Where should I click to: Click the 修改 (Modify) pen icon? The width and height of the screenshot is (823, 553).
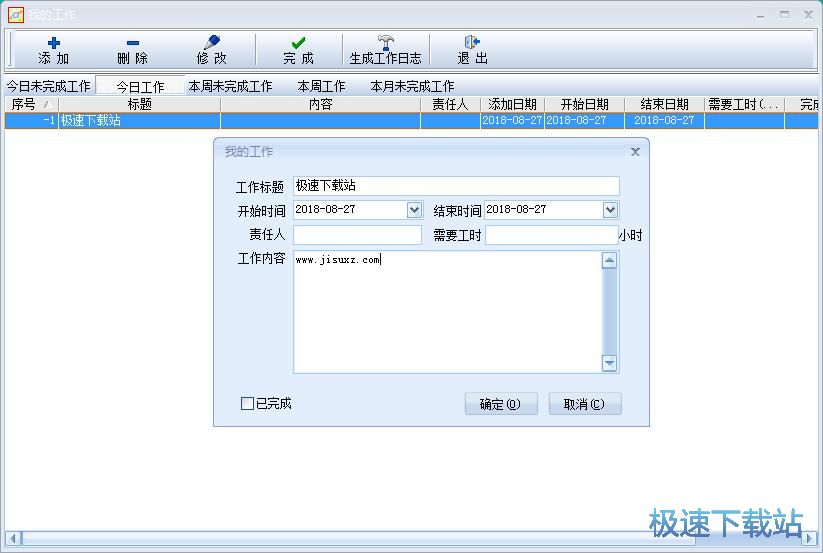coord(212,42)
